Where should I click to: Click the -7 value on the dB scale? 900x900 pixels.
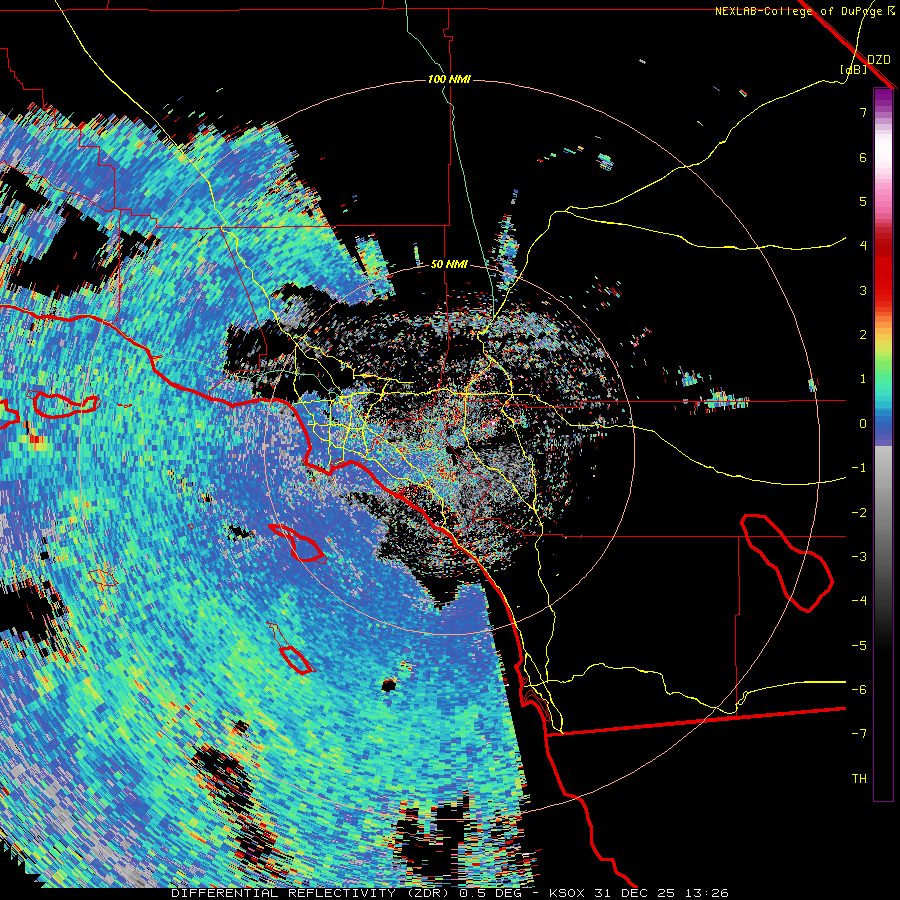click(x=859, y=734)
